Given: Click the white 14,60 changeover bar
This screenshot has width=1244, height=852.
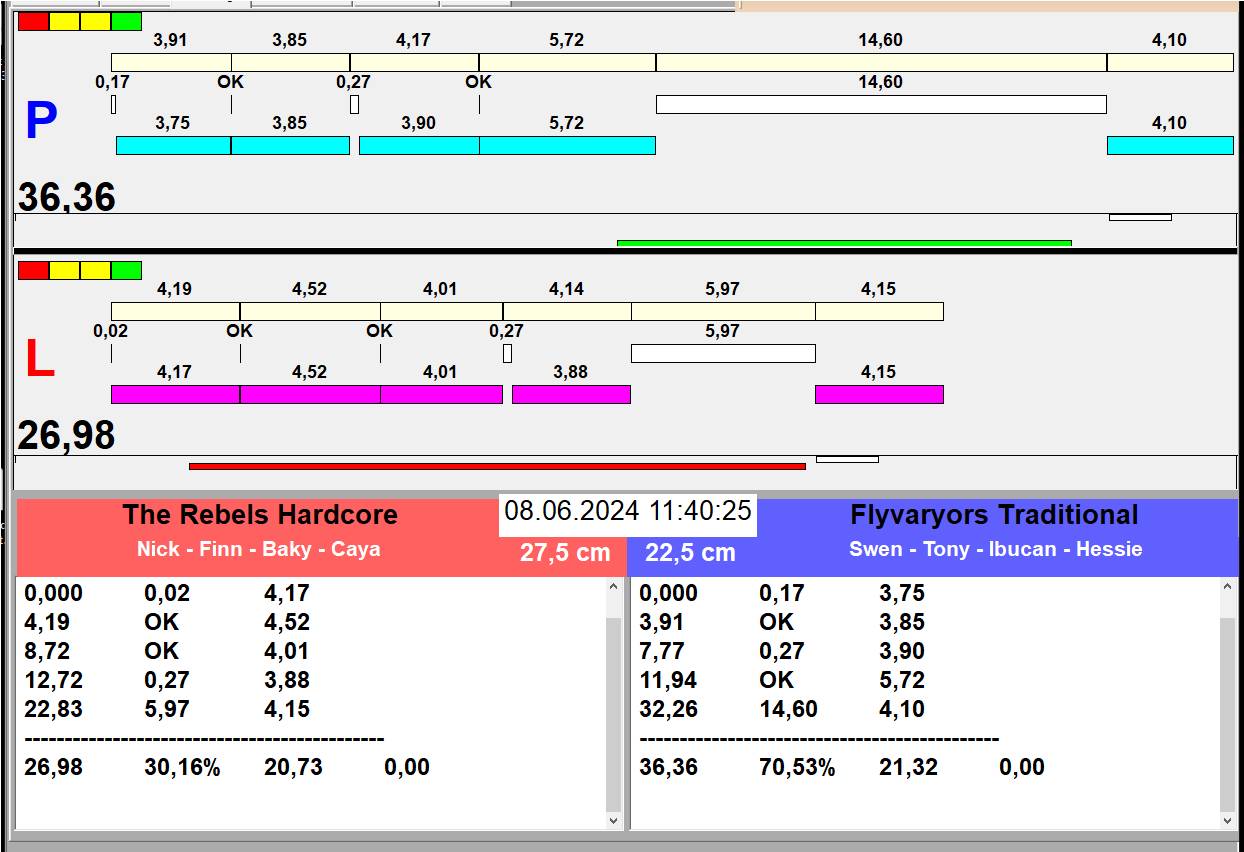Looking at the screenshot, I should click(x=880, y=105).
